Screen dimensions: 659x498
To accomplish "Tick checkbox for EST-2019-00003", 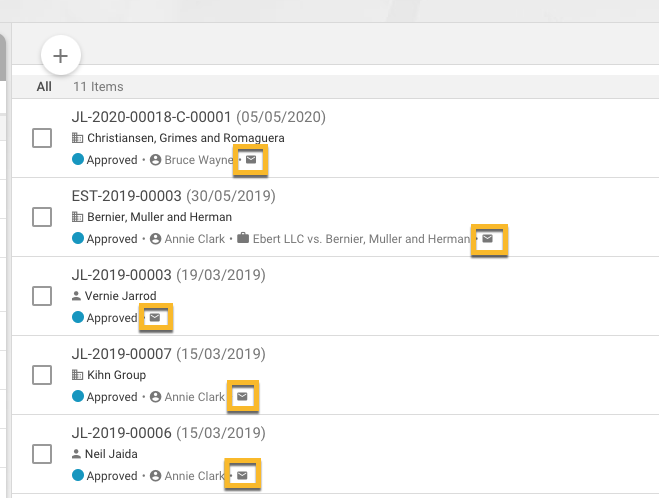I will 42,217.
